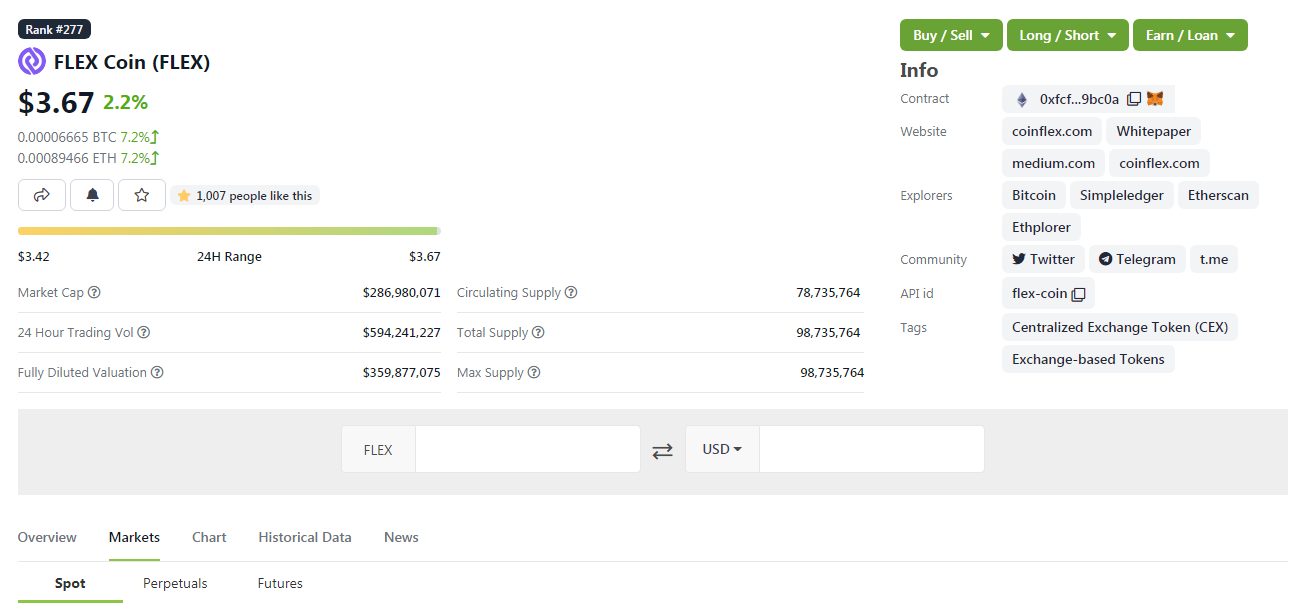Viewport: 1313px width, 608px height.
Task: Click the 0.00006665 BTC price
Action: click(67, 137)
